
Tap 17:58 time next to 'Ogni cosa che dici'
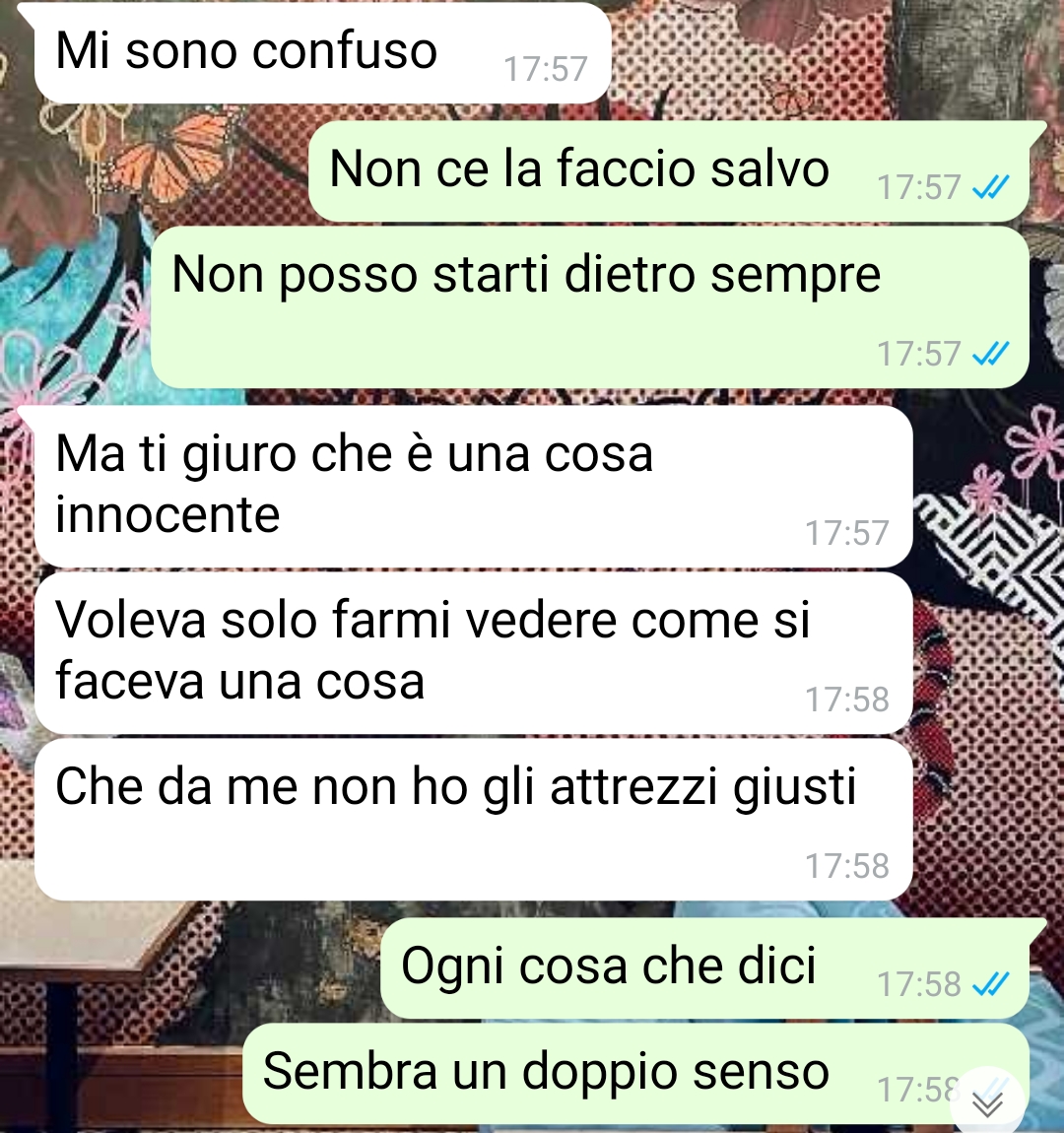(919, 984)
